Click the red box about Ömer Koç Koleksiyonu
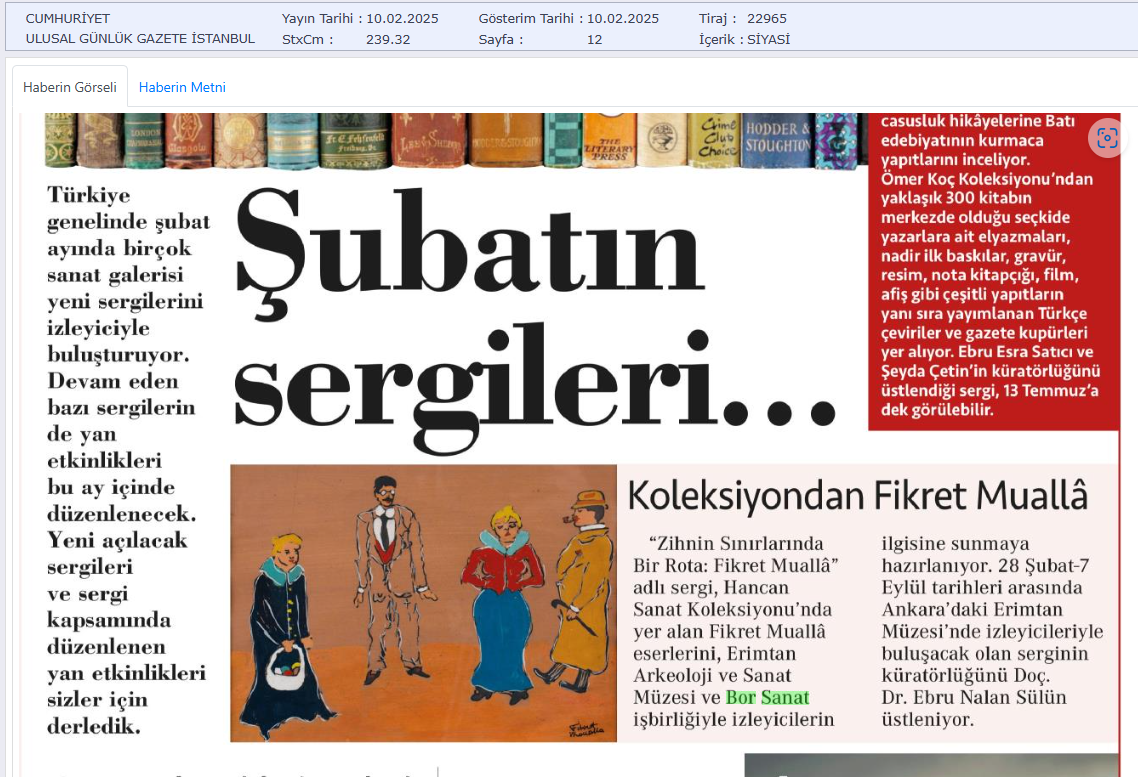 tap(994, 271)
